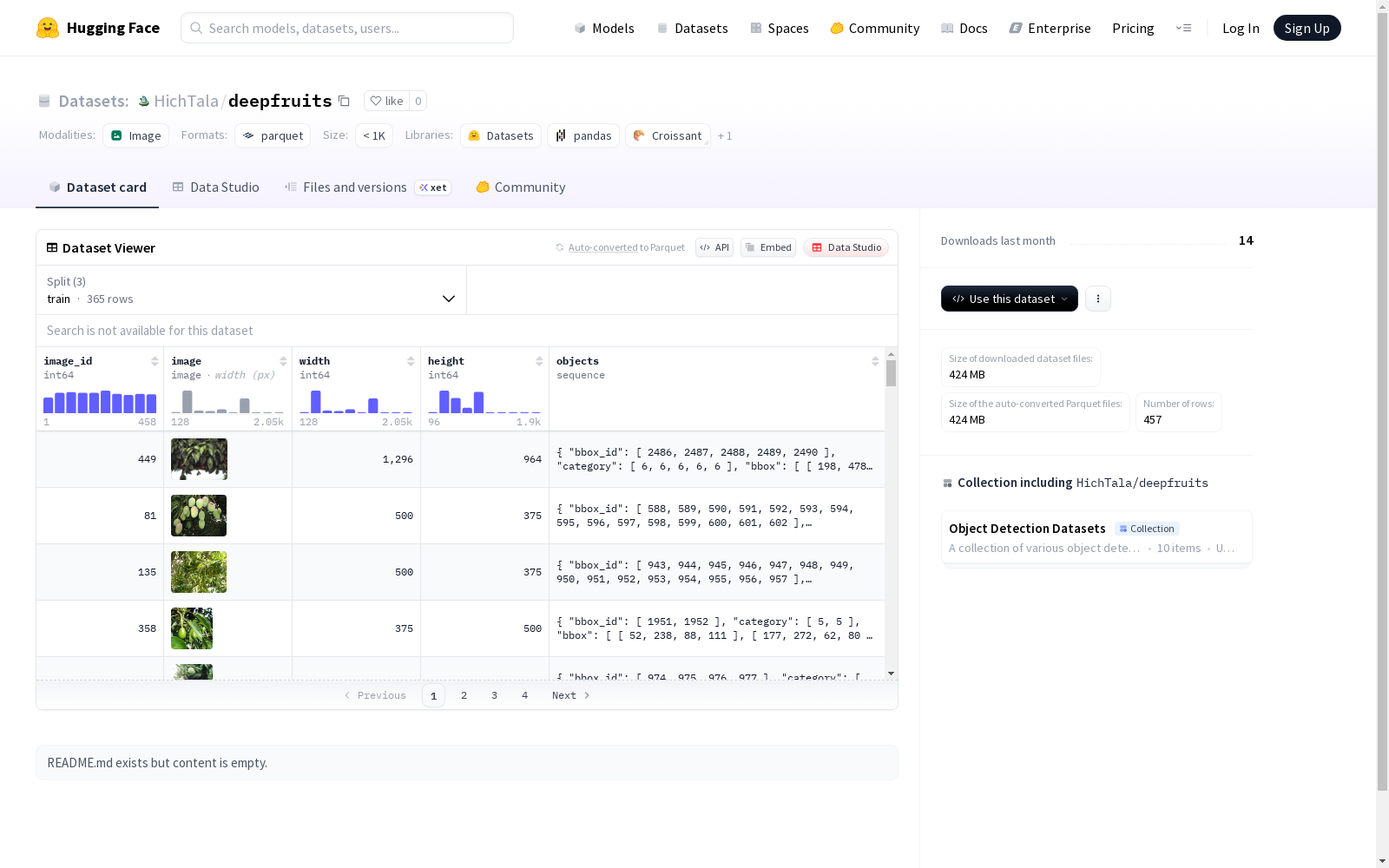Copy the dataset name with the copy icon
Screen dimensions: 1389x868
[x=344, y=101]
